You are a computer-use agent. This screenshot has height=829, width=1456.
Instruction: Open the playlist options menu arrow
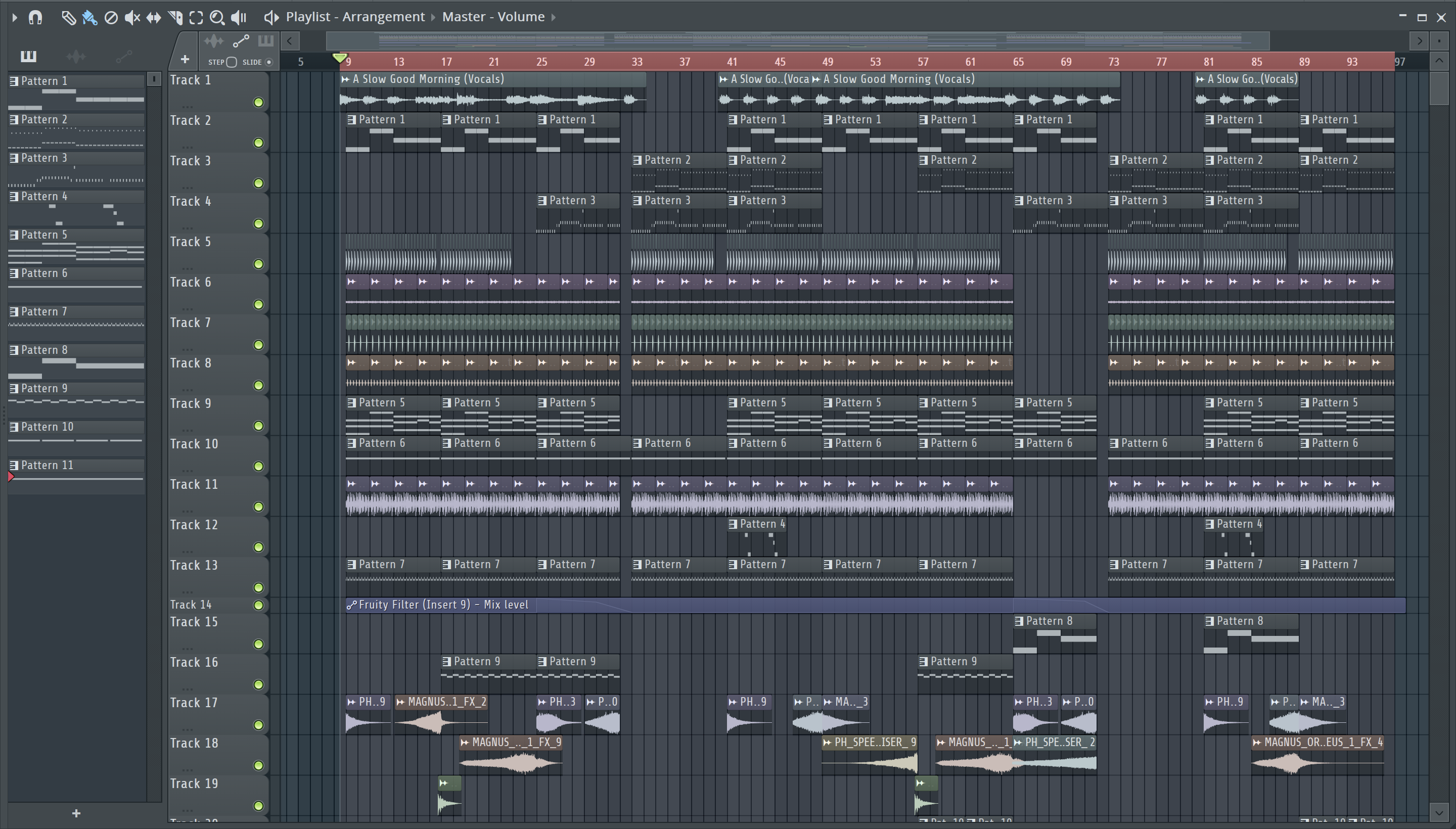14,18
